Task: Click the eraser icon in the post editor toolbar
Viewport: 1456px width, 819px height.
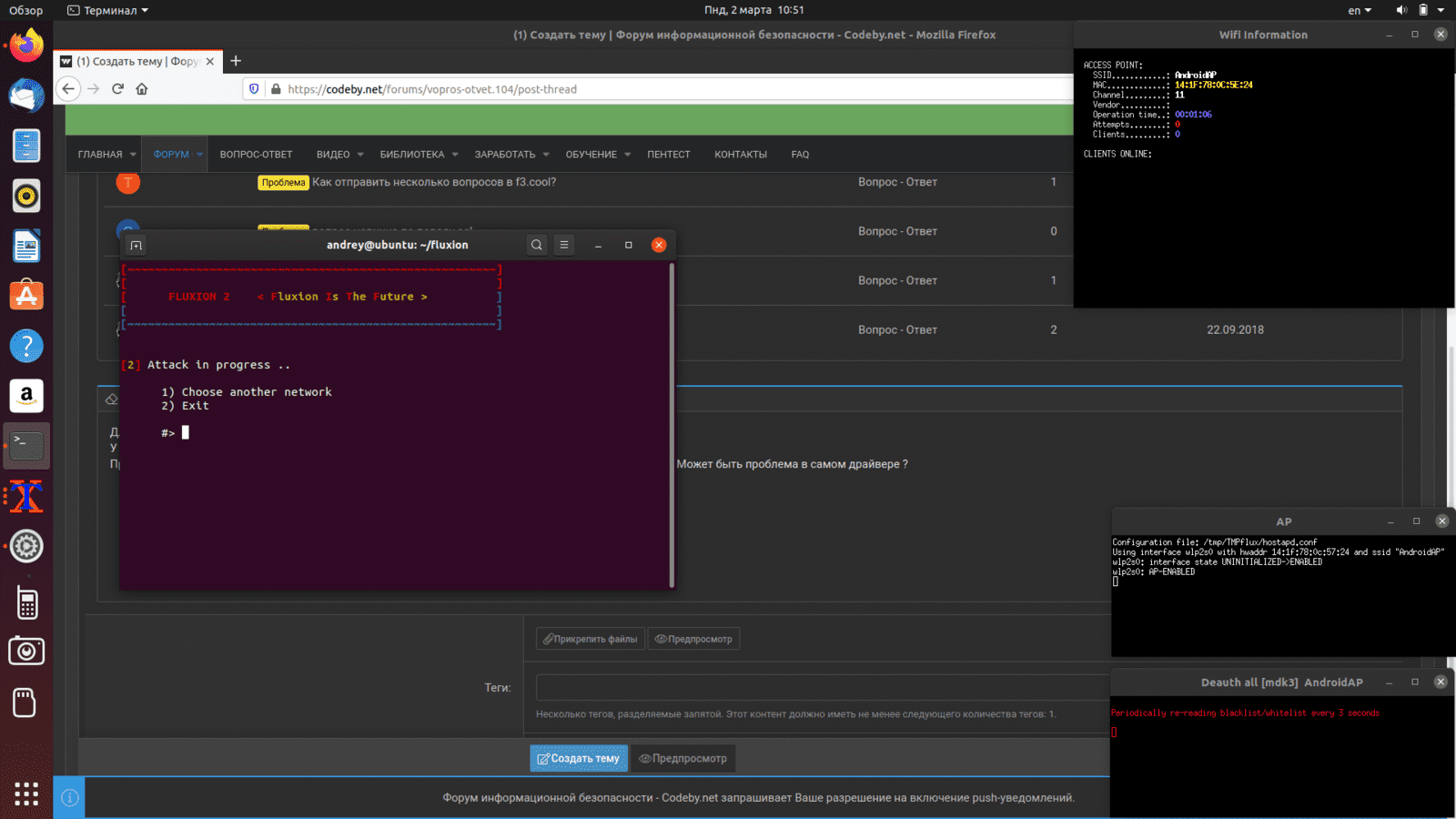Action: (x=112, y=399)
